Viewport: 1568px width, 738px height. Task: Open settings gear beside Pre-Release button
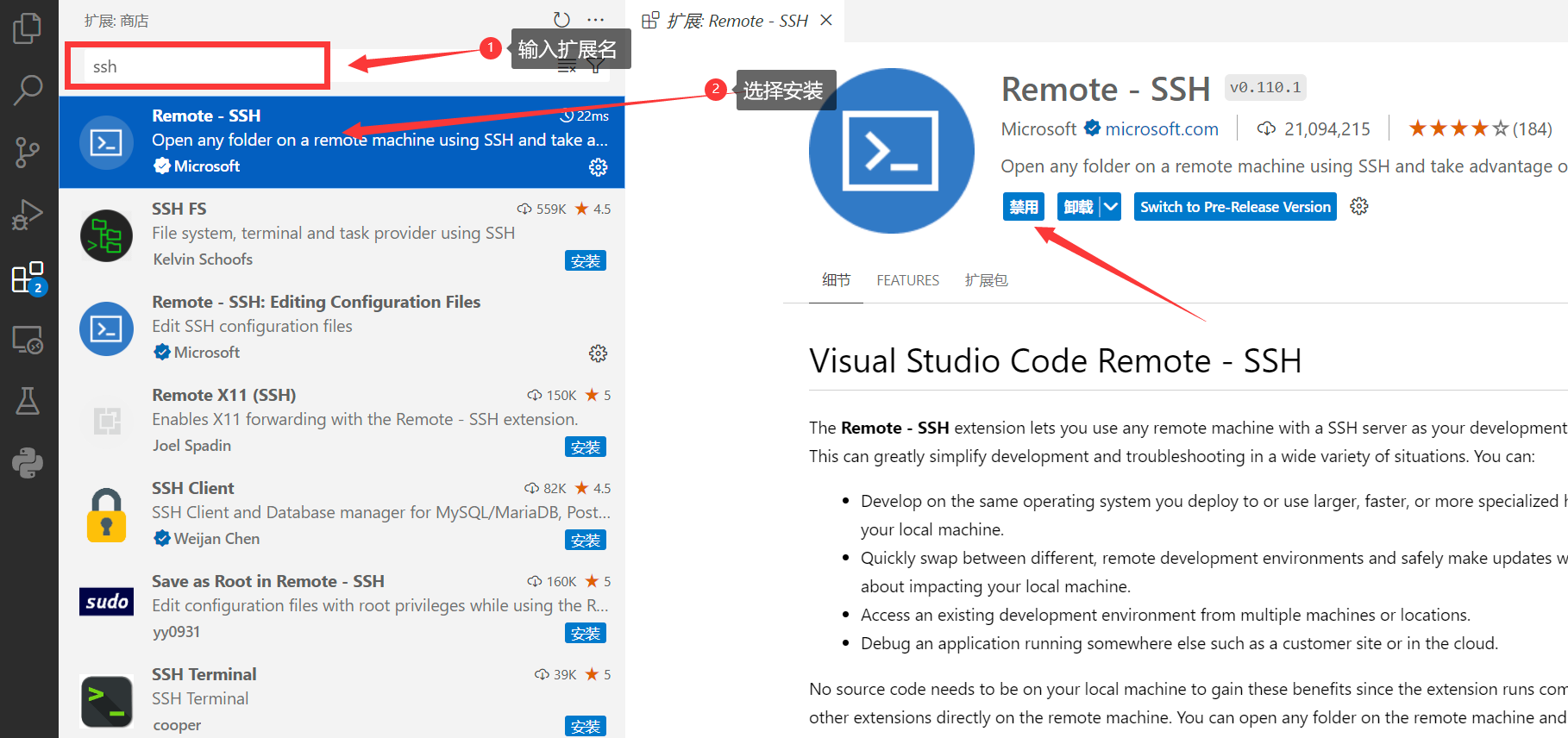tap(1359, 207)
